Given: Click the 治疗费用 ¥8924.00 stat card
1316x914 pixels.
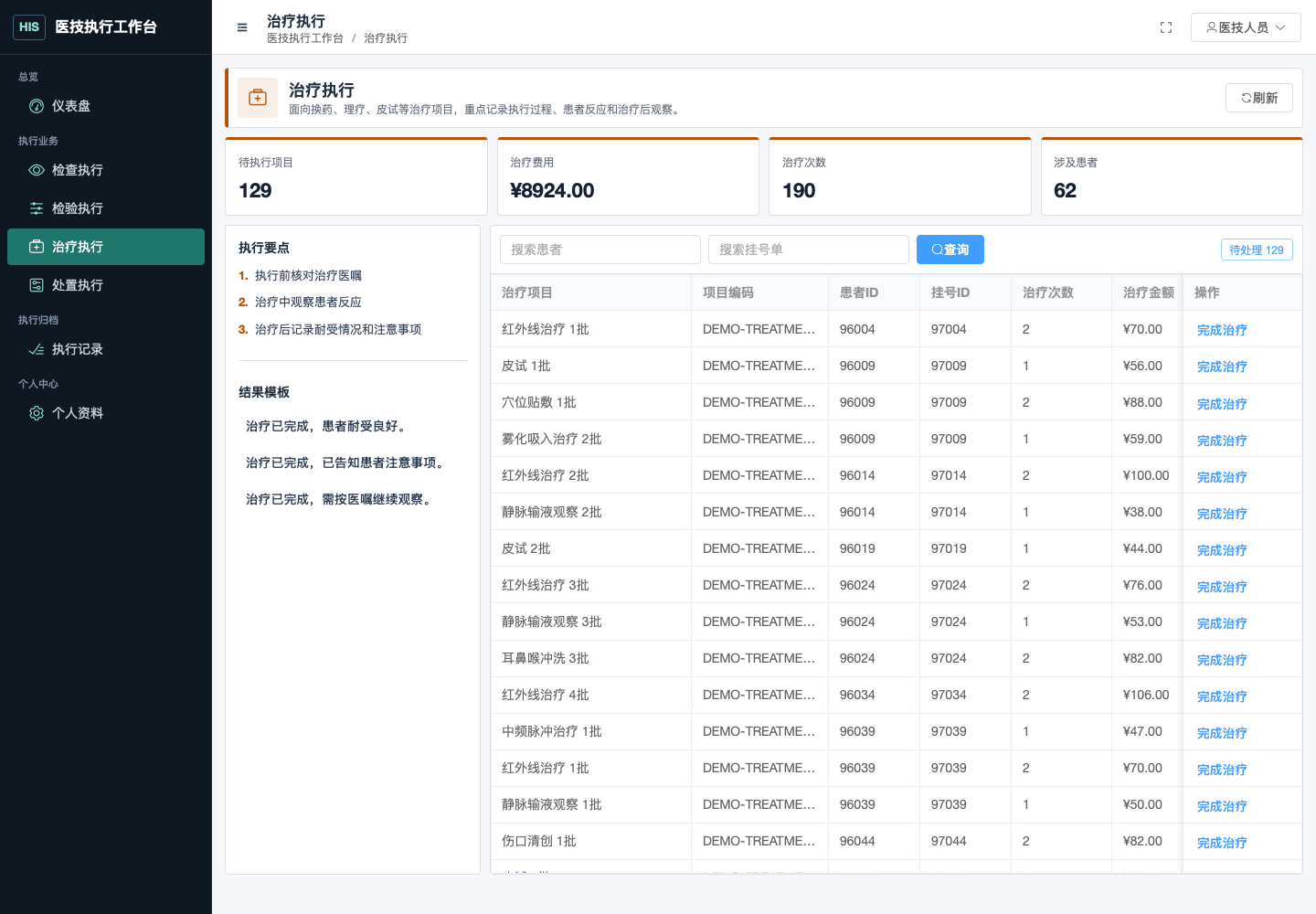Looking at the screenshot, I should pos(628,176).
